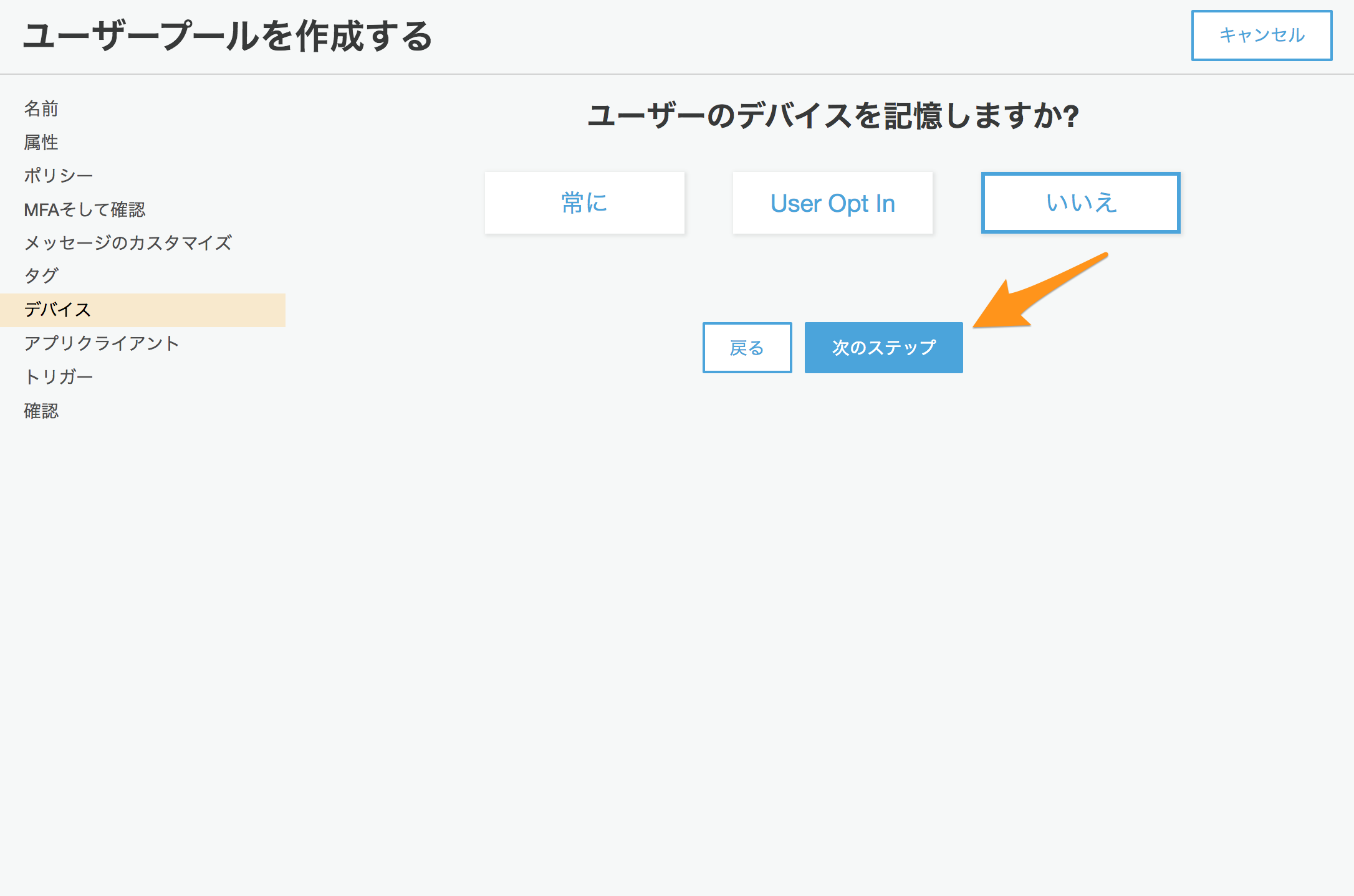Go back using the 戻る button
This screenshot has width=1354, height=896.
point(747,348)
